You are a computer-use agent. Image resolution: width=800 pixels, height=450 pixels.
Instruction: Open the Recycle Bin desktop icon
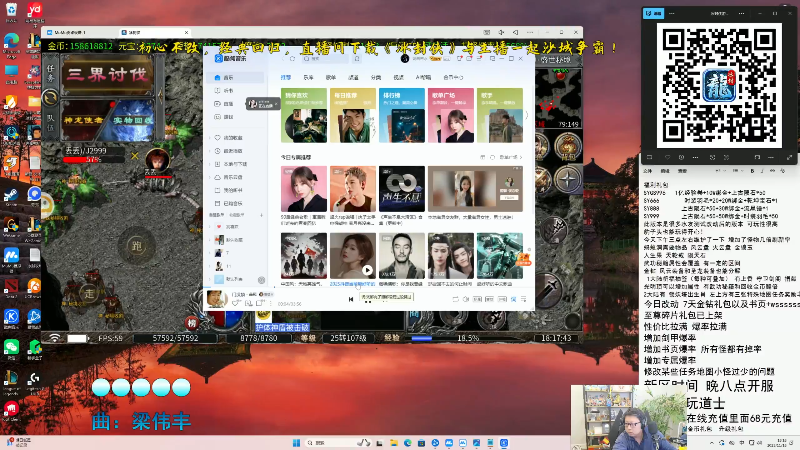click(11, 12)
